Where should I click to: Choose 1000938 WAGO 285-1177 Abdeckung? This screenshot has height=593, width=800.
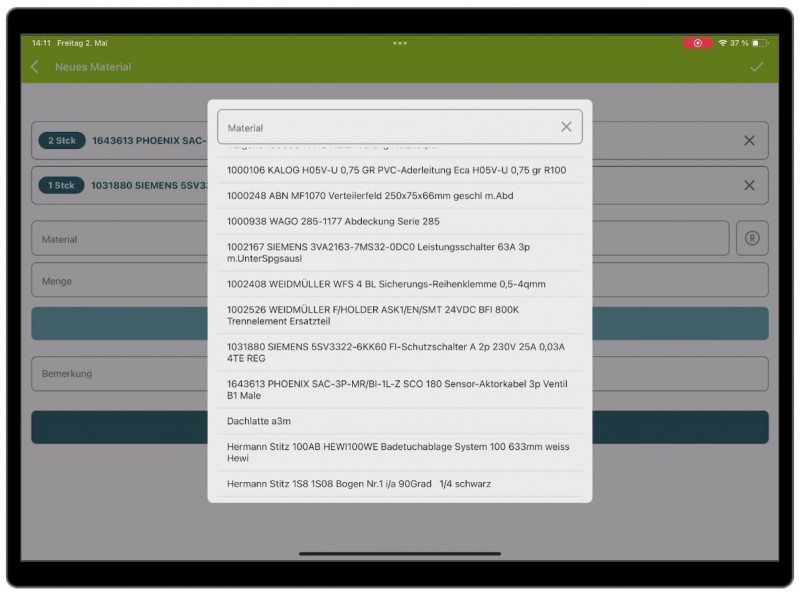click(333, 221)
